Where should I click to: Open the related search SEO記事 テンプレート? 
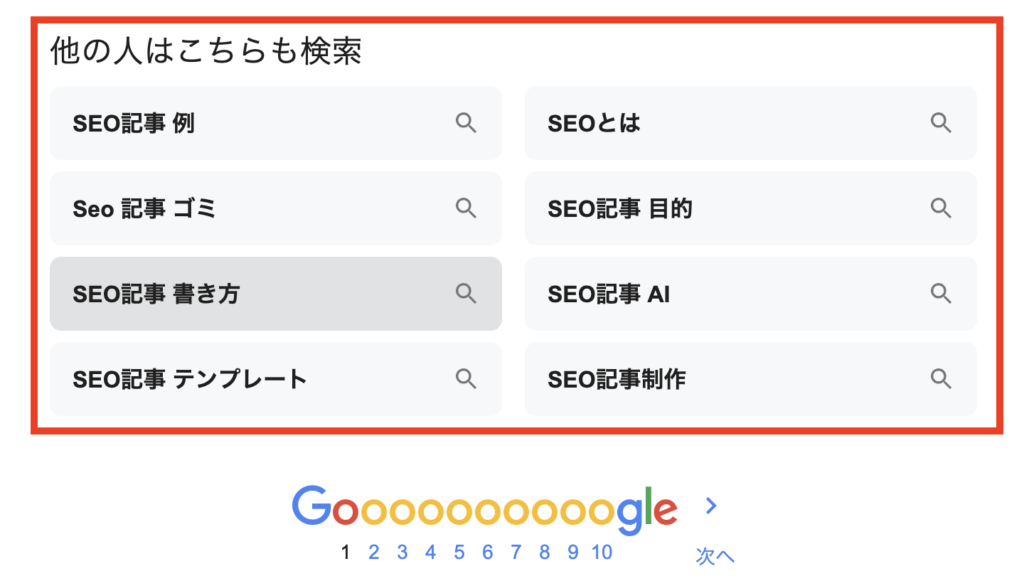tap(190, 380)
